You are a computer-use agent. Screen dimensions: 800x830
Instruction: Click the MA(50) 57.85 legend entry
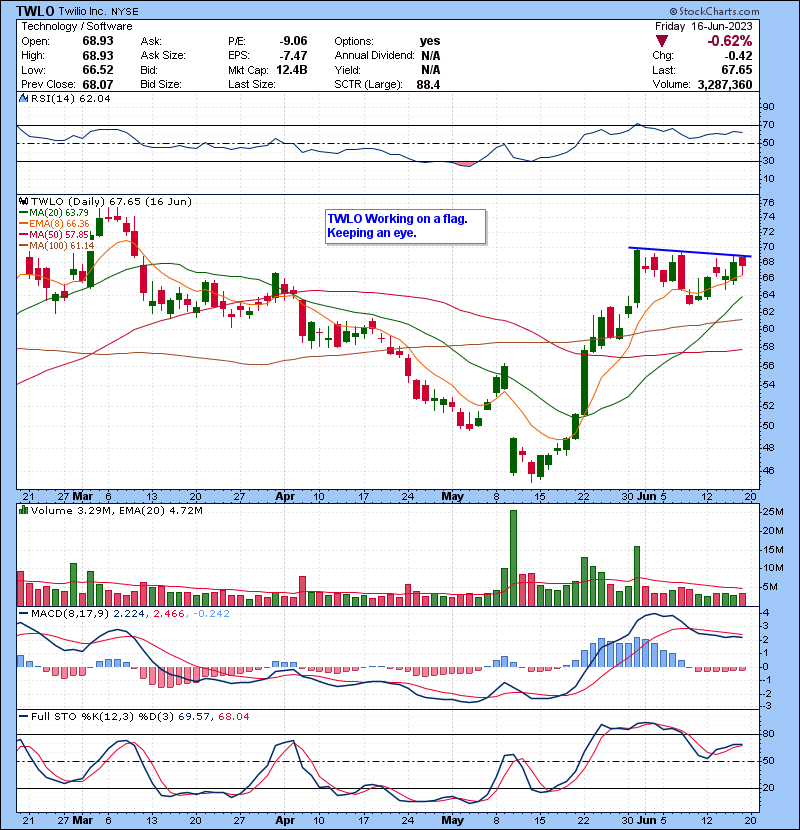[x=55, y=234]
